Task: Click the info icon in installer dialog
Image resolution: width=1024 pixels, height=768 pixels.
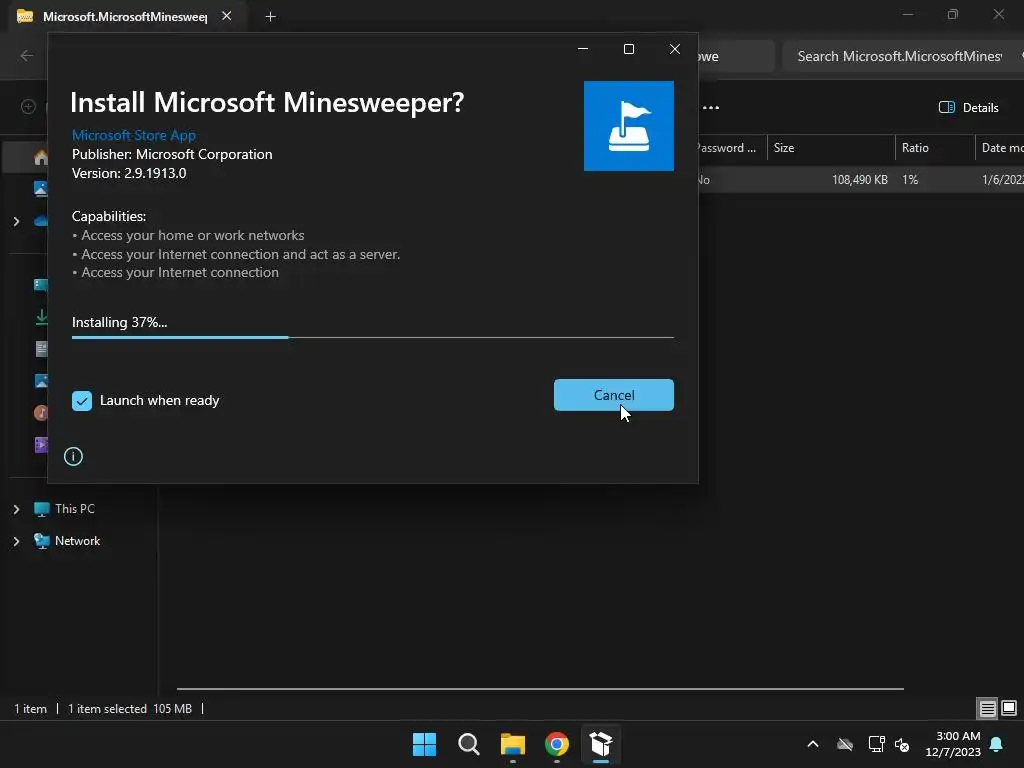Action: click(x=73, y=456)
